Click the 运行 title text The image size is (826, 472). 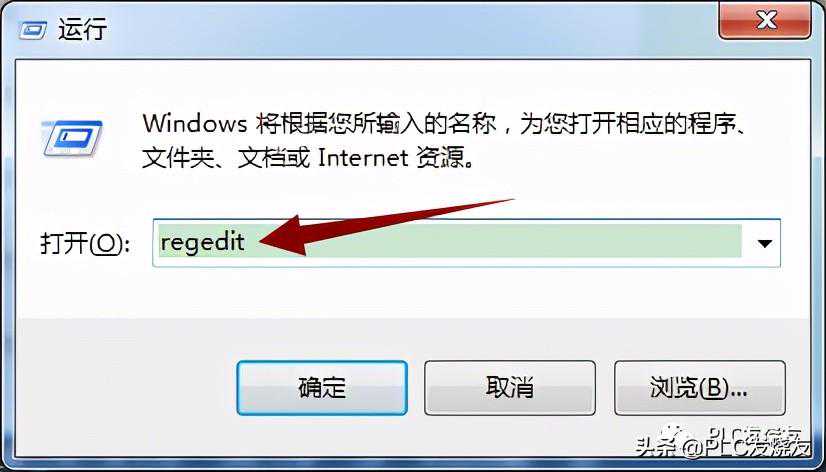[83, 30]
